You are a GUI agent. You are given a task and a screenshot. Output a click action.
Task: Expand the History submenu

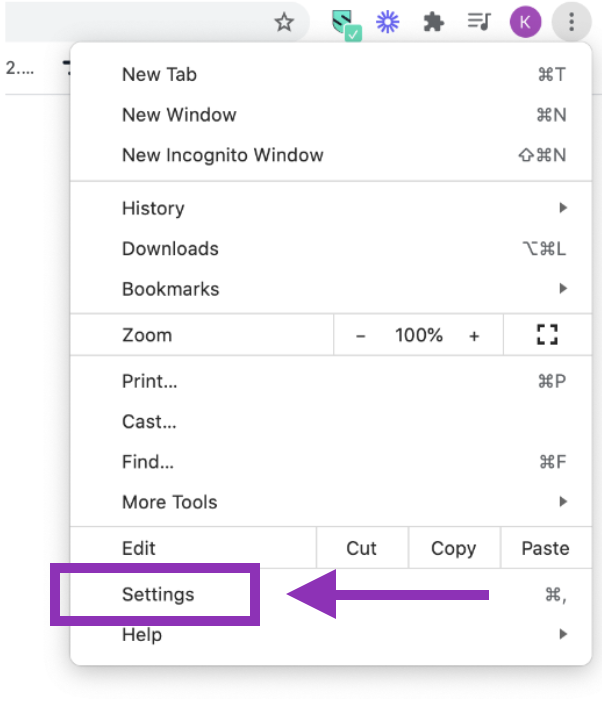point(153,208)
